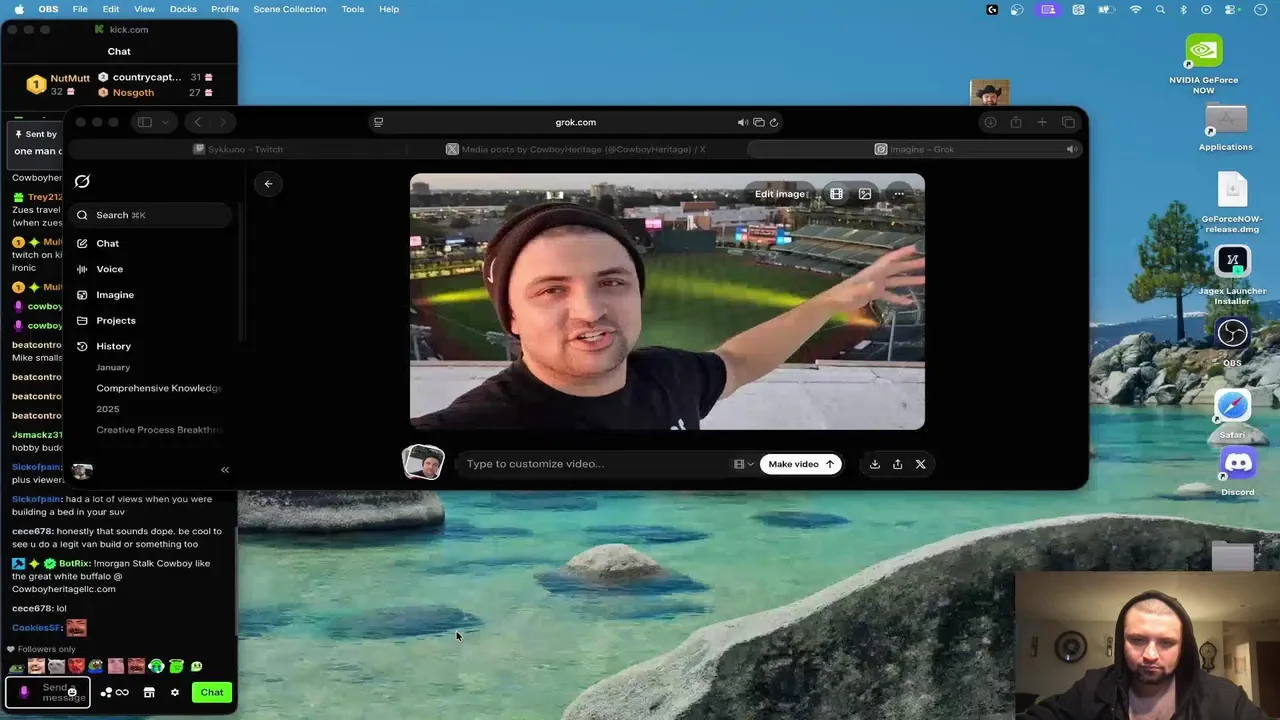Open page reader icon in address bar
The image size is (1280, 720).
[378, 122]
